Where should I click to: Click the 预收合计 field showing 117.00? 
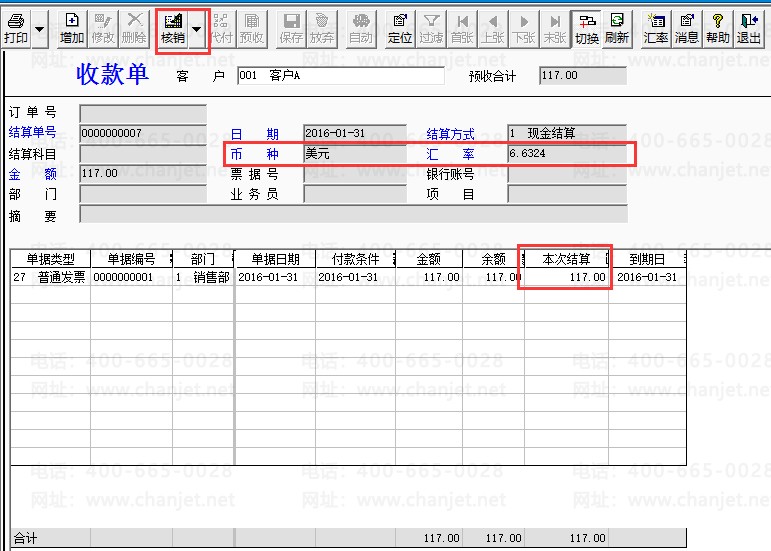click(583, 76)
